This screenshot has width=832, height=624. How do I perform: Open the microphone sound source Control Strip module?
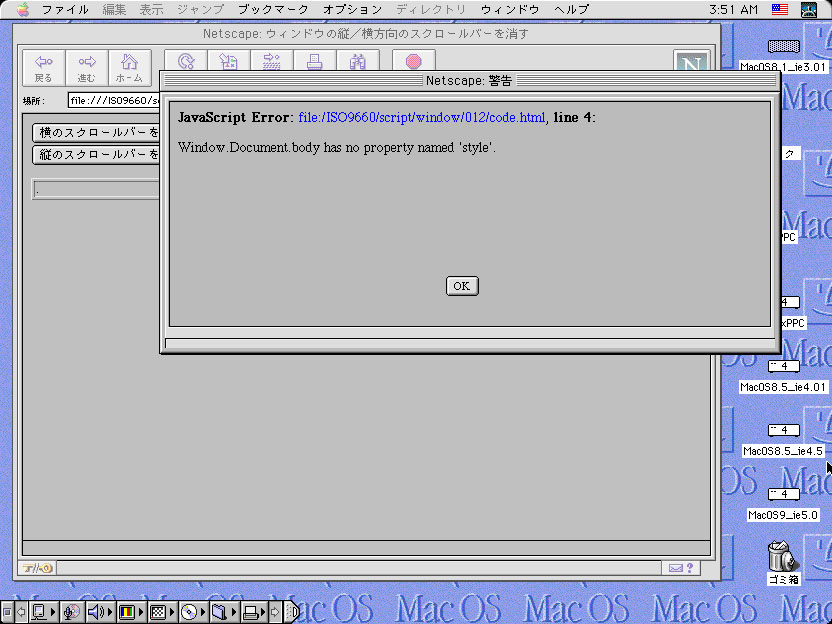(71, 612)
